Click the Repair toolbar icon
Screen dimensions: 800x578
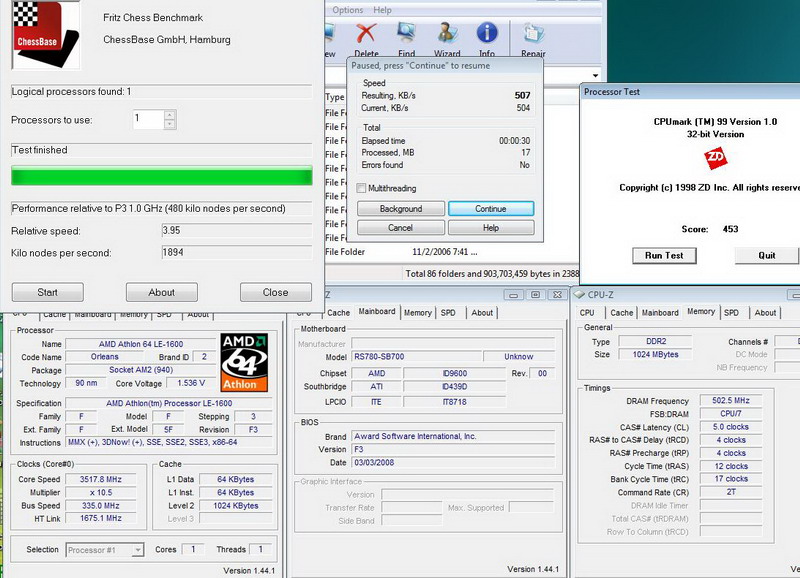533,34
